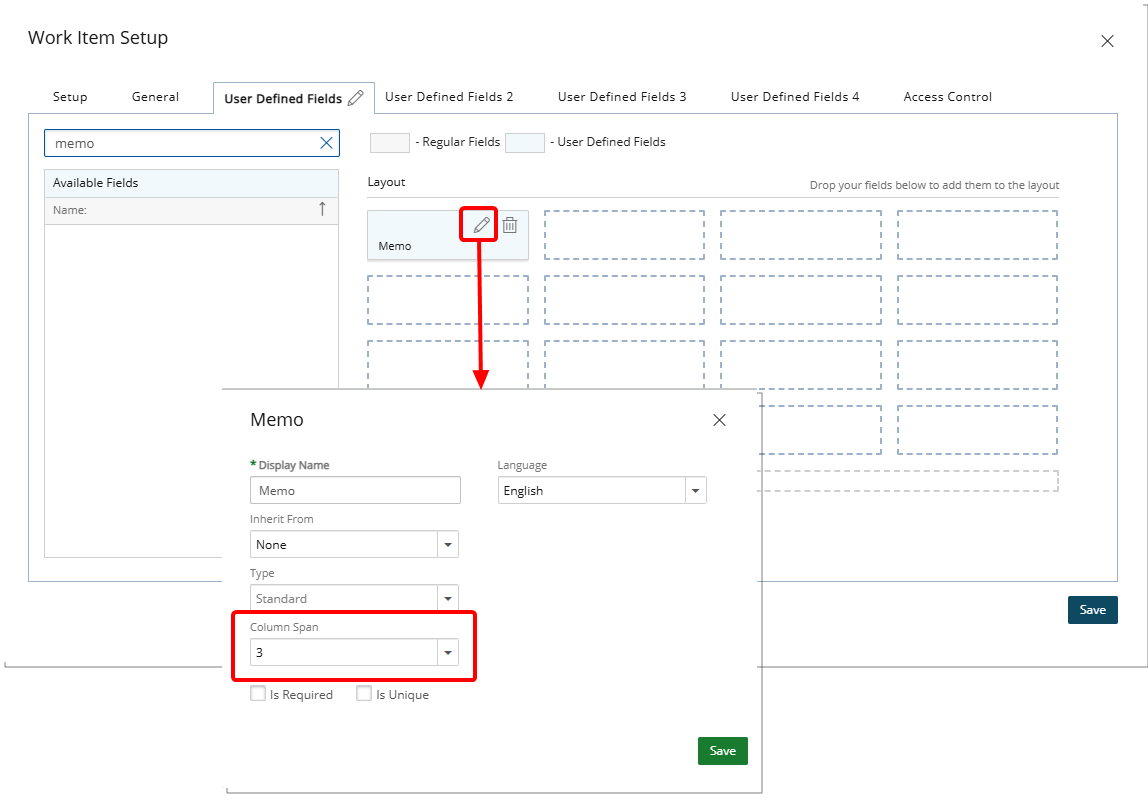Open the Type dropdown

[x=448, y=599]
